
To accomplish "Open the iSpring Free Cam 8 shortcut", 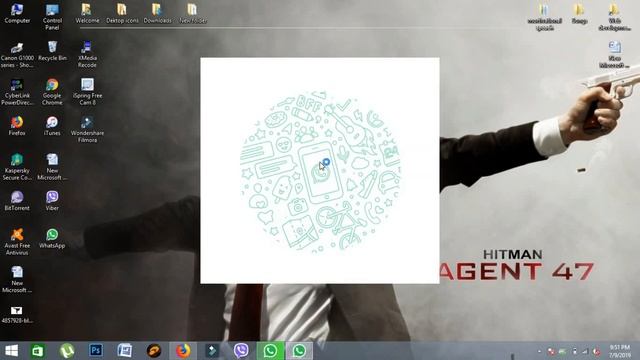I will coord(87,92).
